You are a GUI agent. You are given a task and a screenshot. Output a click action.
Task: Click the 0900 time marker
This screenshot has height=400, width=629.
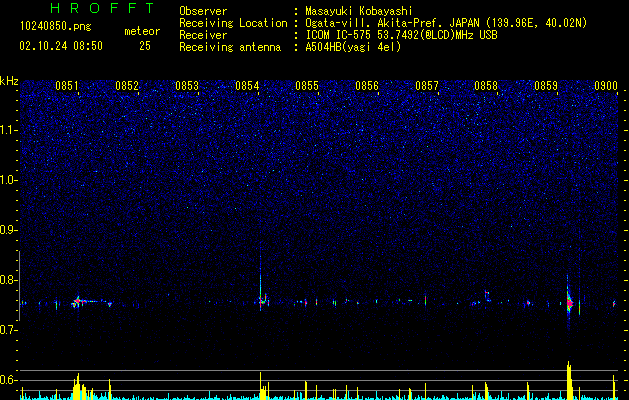pos(606,86)
